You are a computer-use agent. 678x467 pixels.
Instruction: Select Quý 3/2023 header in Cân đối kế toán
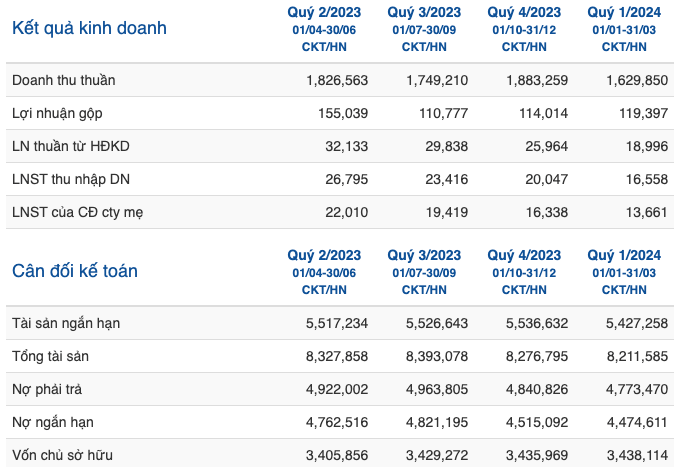424,255
